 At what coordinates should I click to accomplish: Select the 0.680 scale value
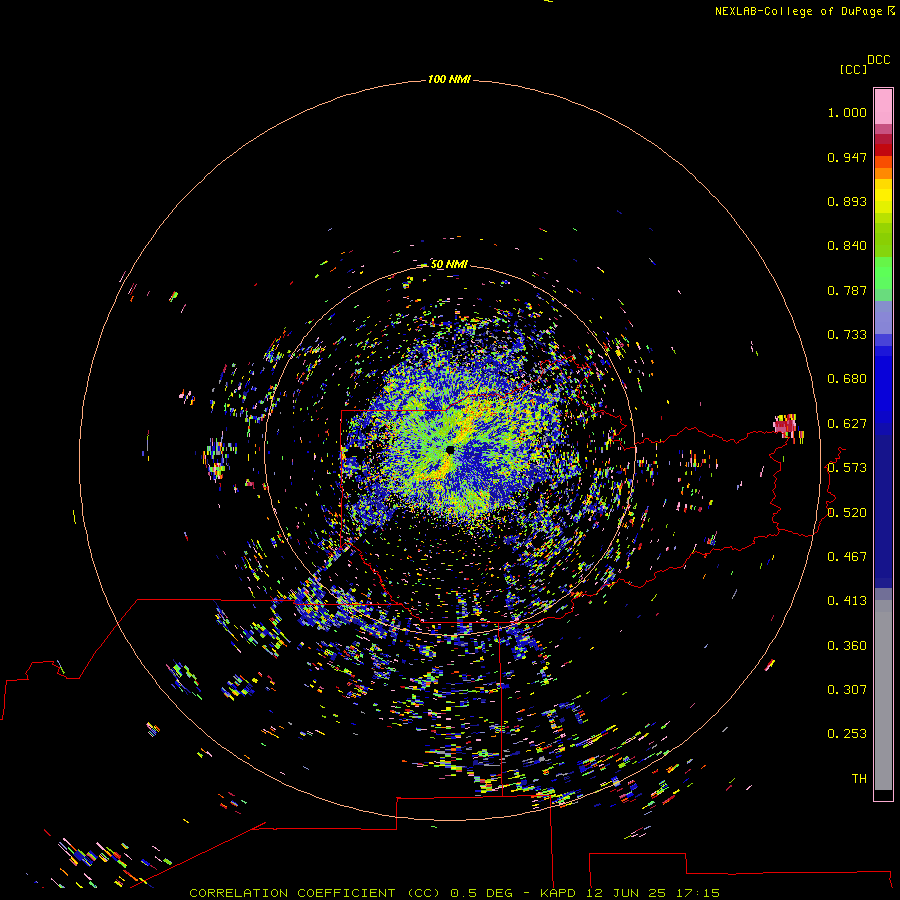pos(847,379)
